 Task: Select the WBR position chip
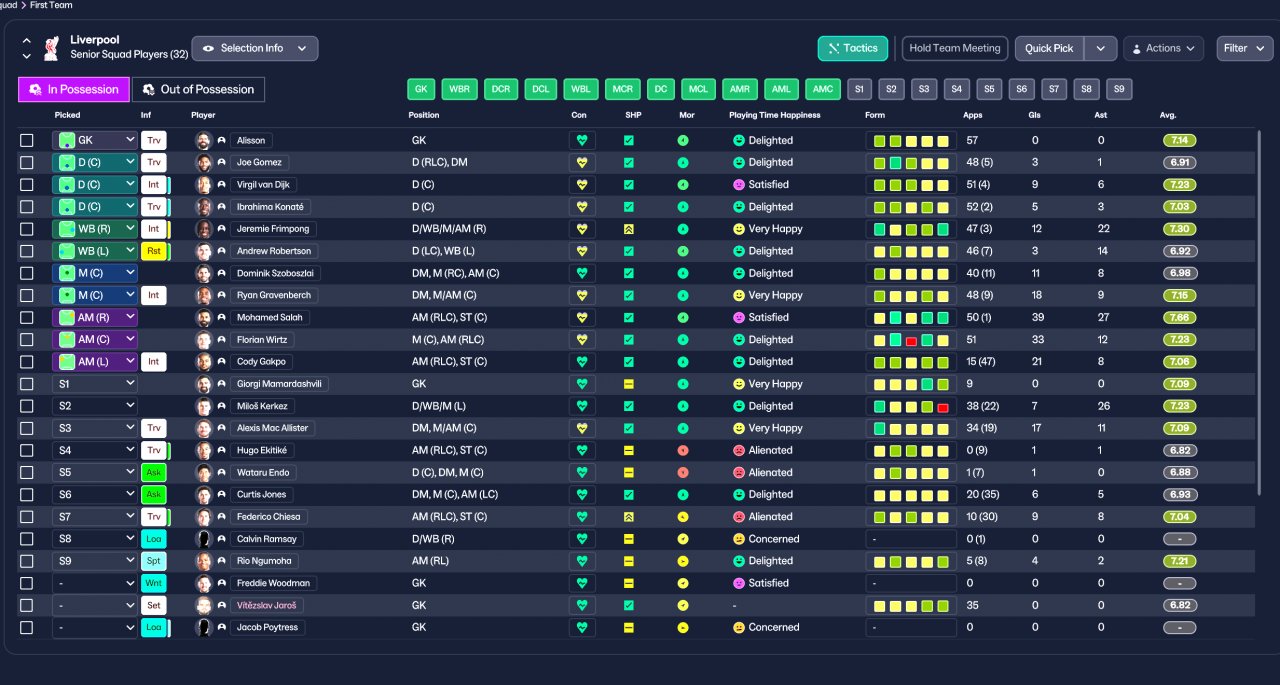459,89
